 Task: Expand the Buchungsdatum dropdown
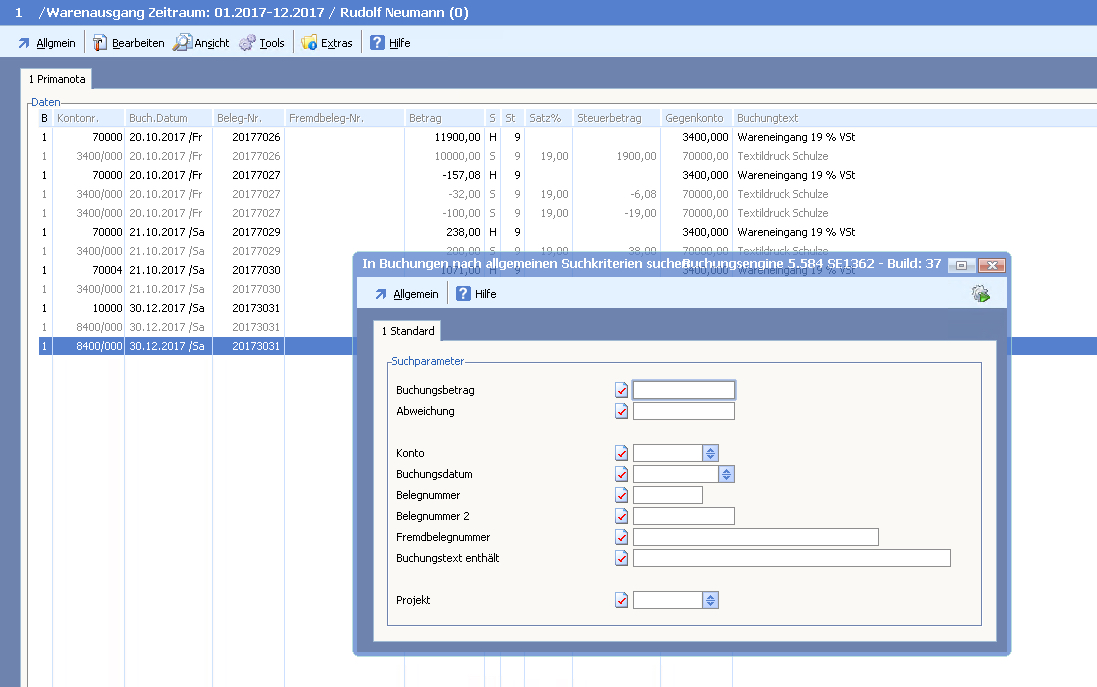click(x=727, y=474)
